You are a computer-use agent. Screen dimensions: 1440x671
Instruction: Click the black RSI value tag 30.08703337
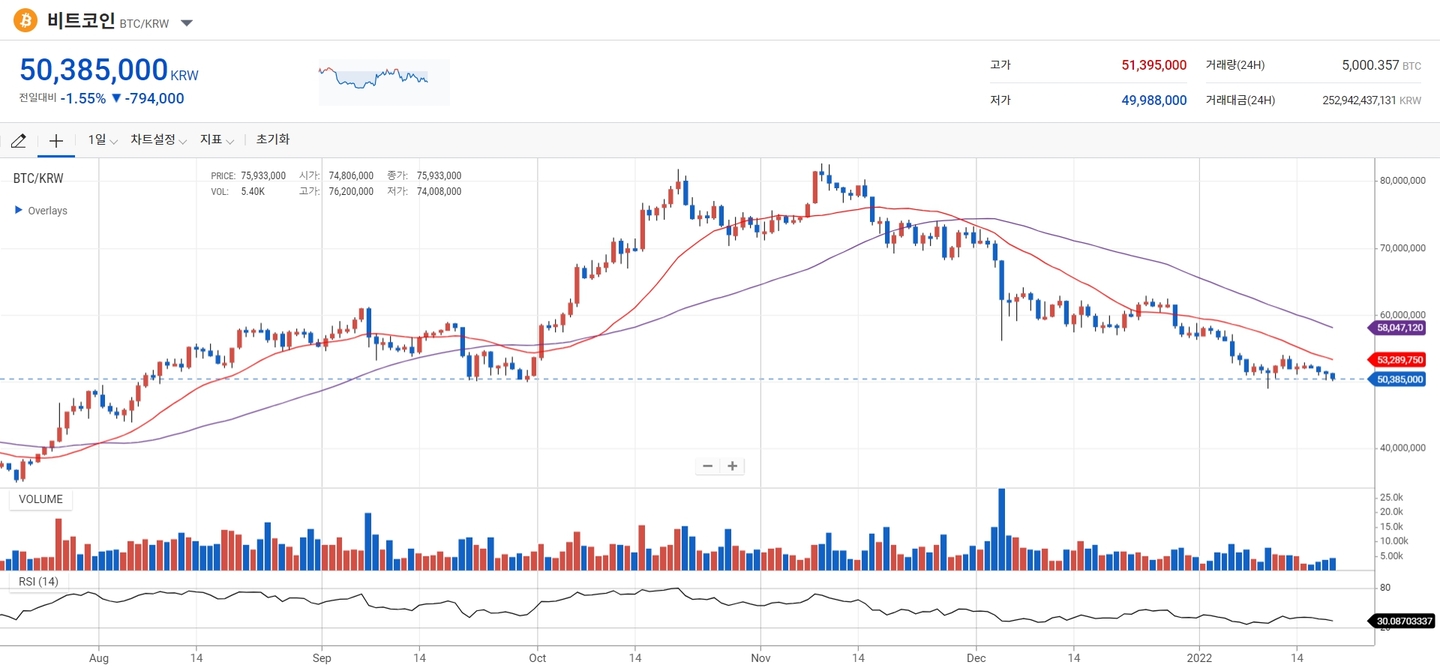[1401, 621]
